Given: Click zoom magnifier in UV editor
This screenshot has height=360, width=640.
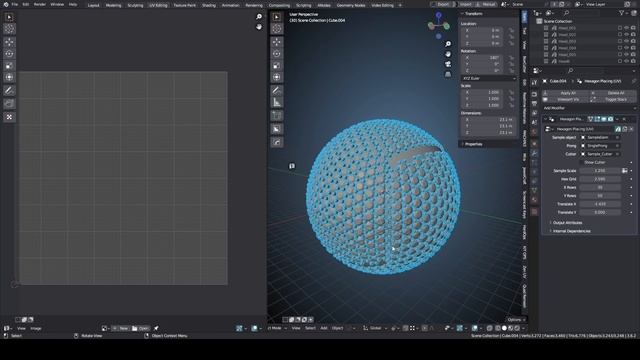Looking at the screenshot, I should point(259,17).
